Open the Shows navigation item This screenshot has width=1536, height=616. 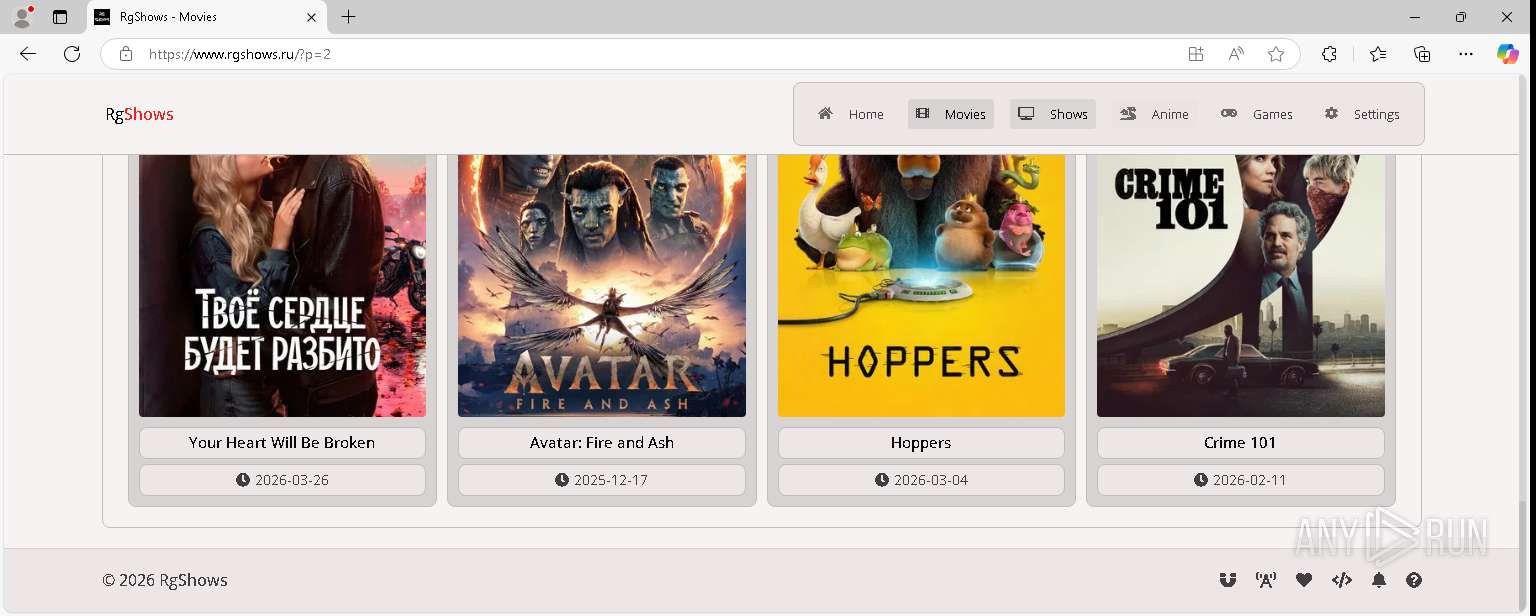pos(1053,114)
